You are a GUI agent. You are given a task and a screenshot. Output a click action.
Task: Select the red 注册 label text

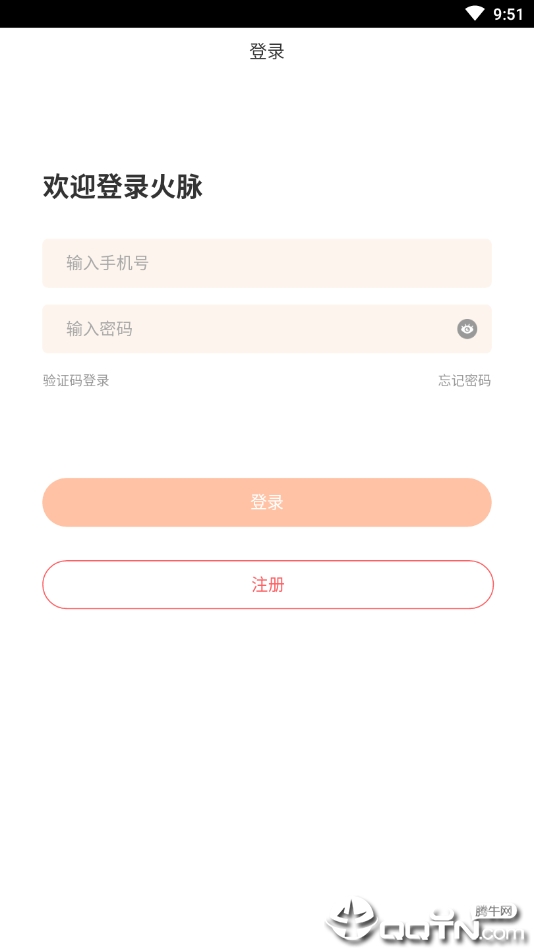(x=268, y=585)
